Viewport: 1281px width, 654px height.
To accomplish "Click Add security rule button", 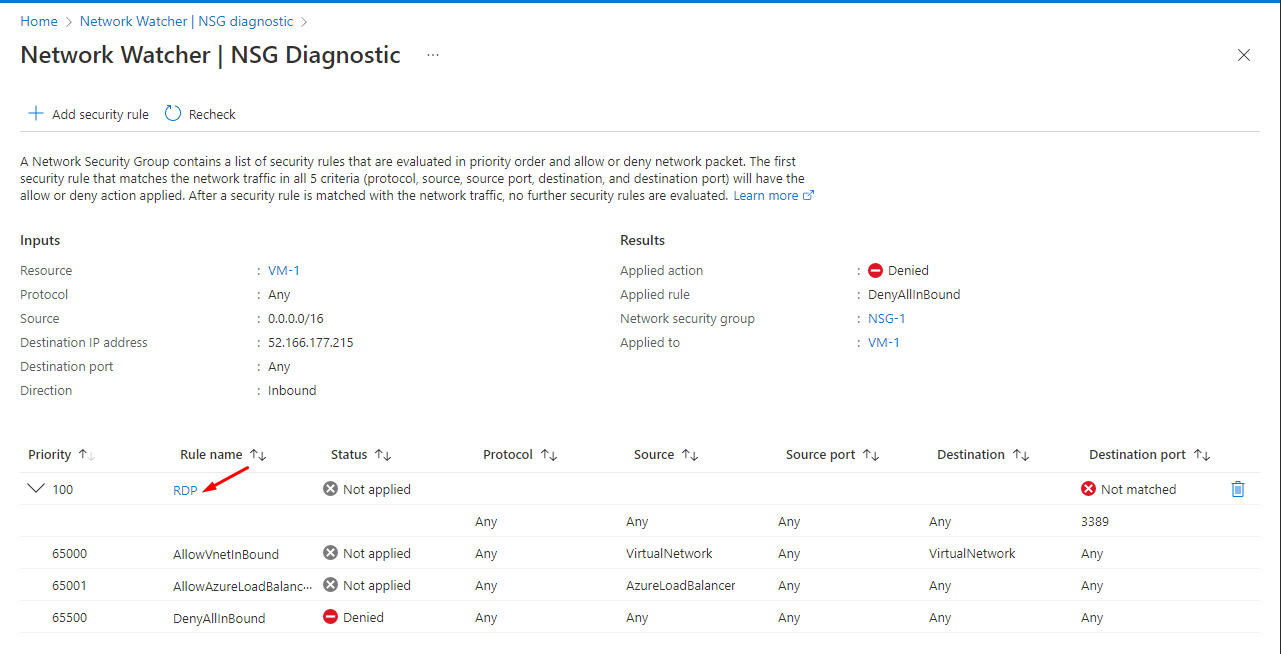I will [x=88, y=114].
